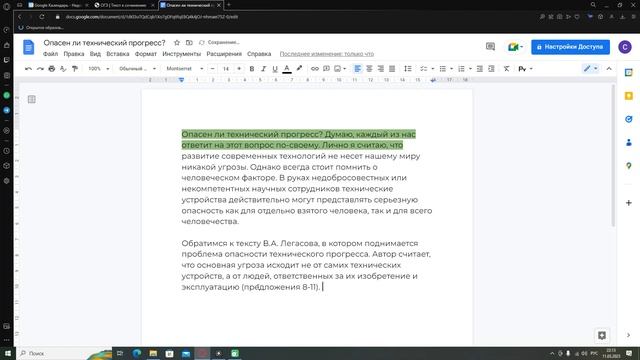This screenshot has width=640, height=360.
Task: Open the Инструменты menu
Action: (182, 54)
